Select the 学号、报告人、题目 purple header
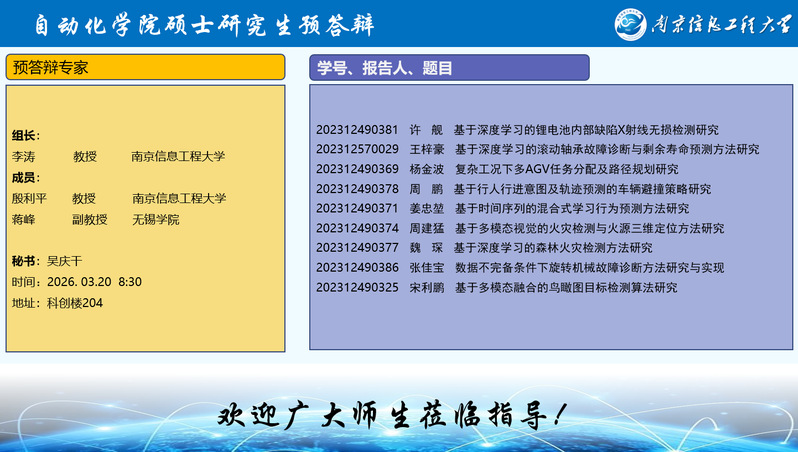798x452 pixels. (449, 68)
